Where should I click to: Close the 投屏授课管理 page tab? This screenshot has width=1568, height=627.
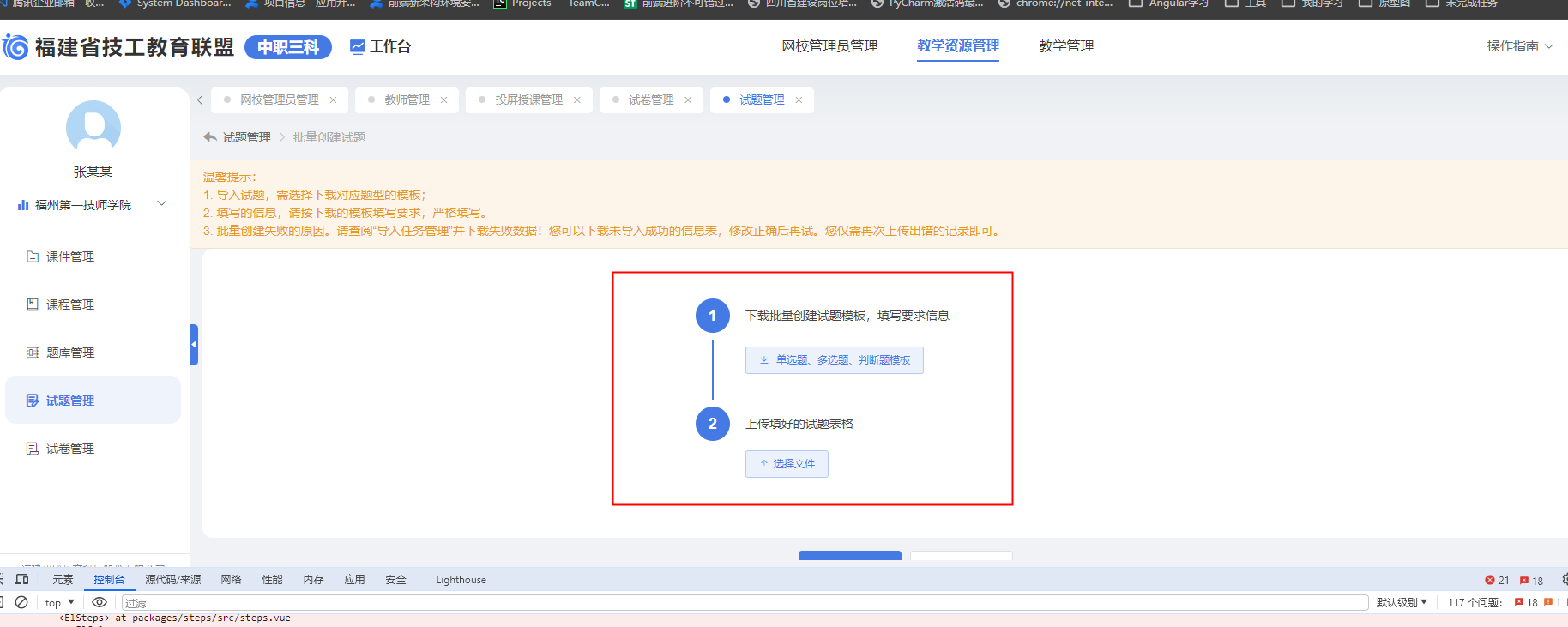577,100
